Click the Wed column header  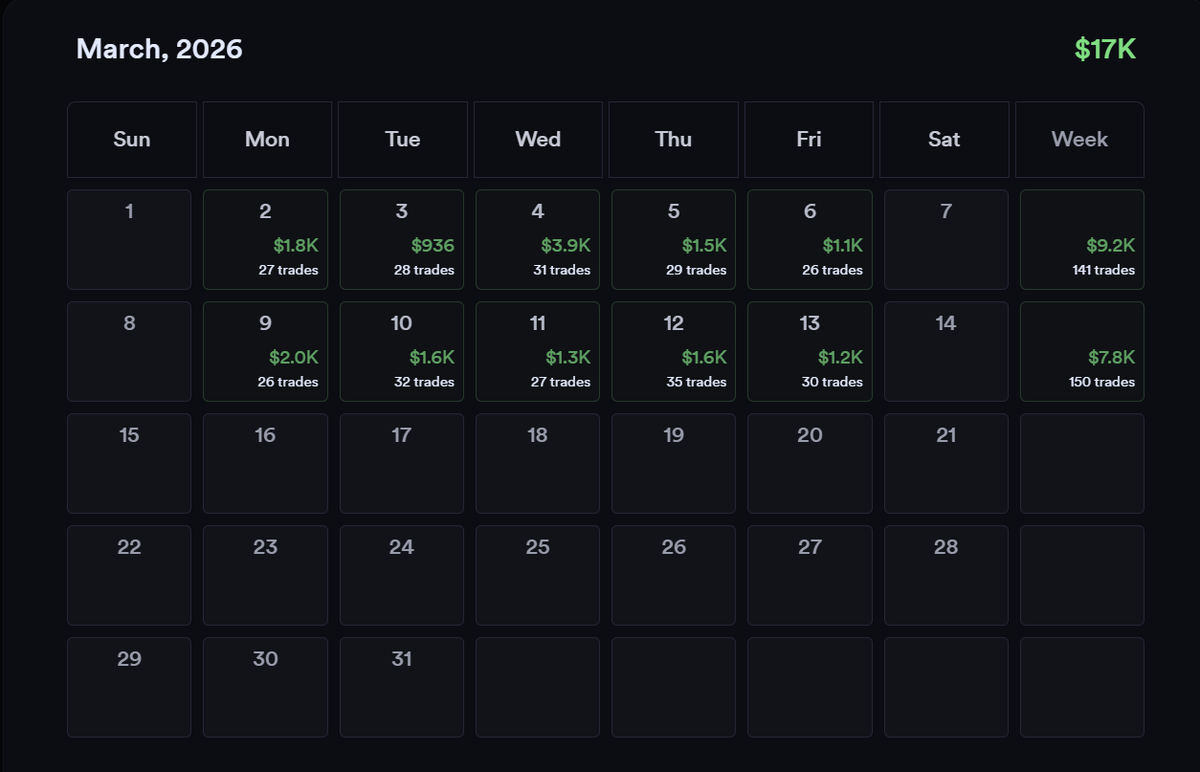(x=538, y=140)
